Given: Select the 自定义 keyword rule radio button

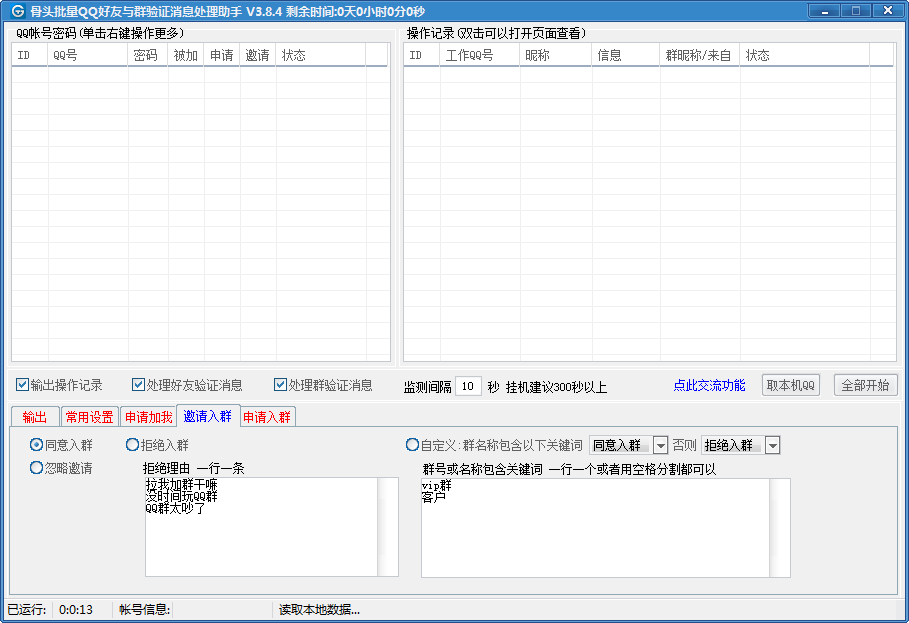Looking at the screenshot, I should pyautogui.click(x=412, y=445).
